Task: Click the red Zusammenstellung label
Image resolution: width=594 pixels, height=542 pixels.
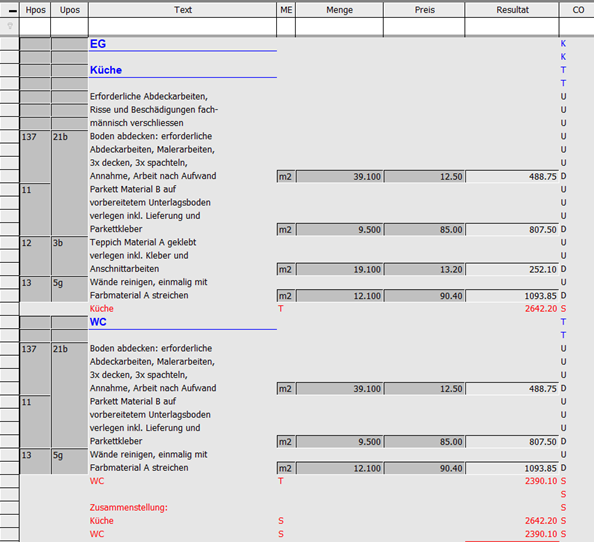Action: click(x=129, y=508)
